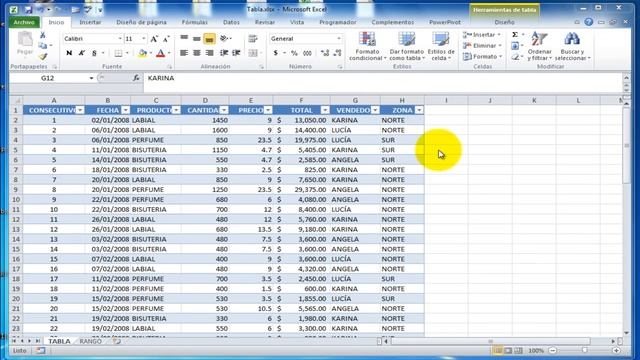Click the Pegar (paste) icon
Image resolution: width=640 pixels, height=360 pixels.
click(25, 40)
